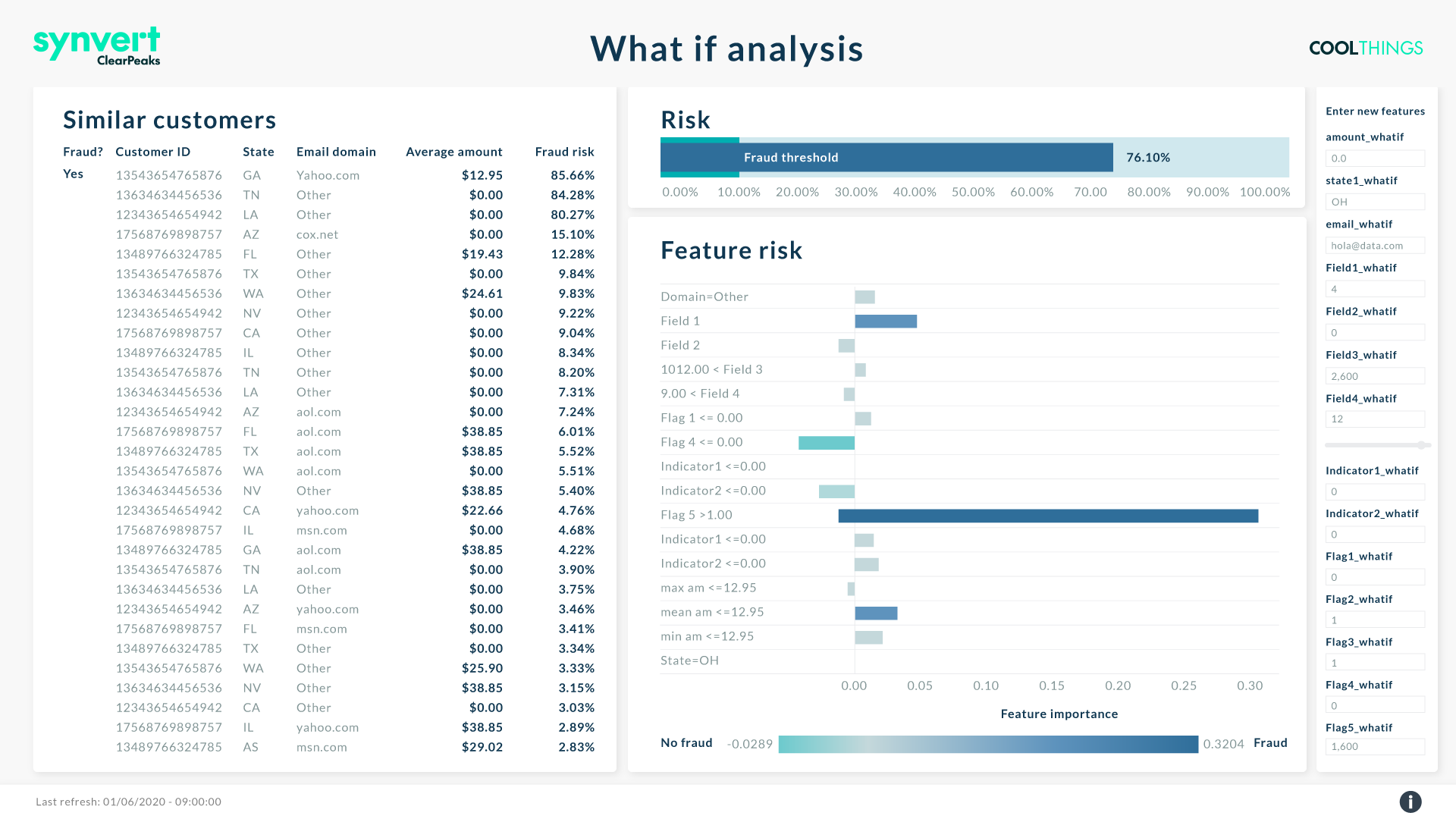Edit the Flag4_whatif value
1456x819 pixels.
coord(1375,705)
